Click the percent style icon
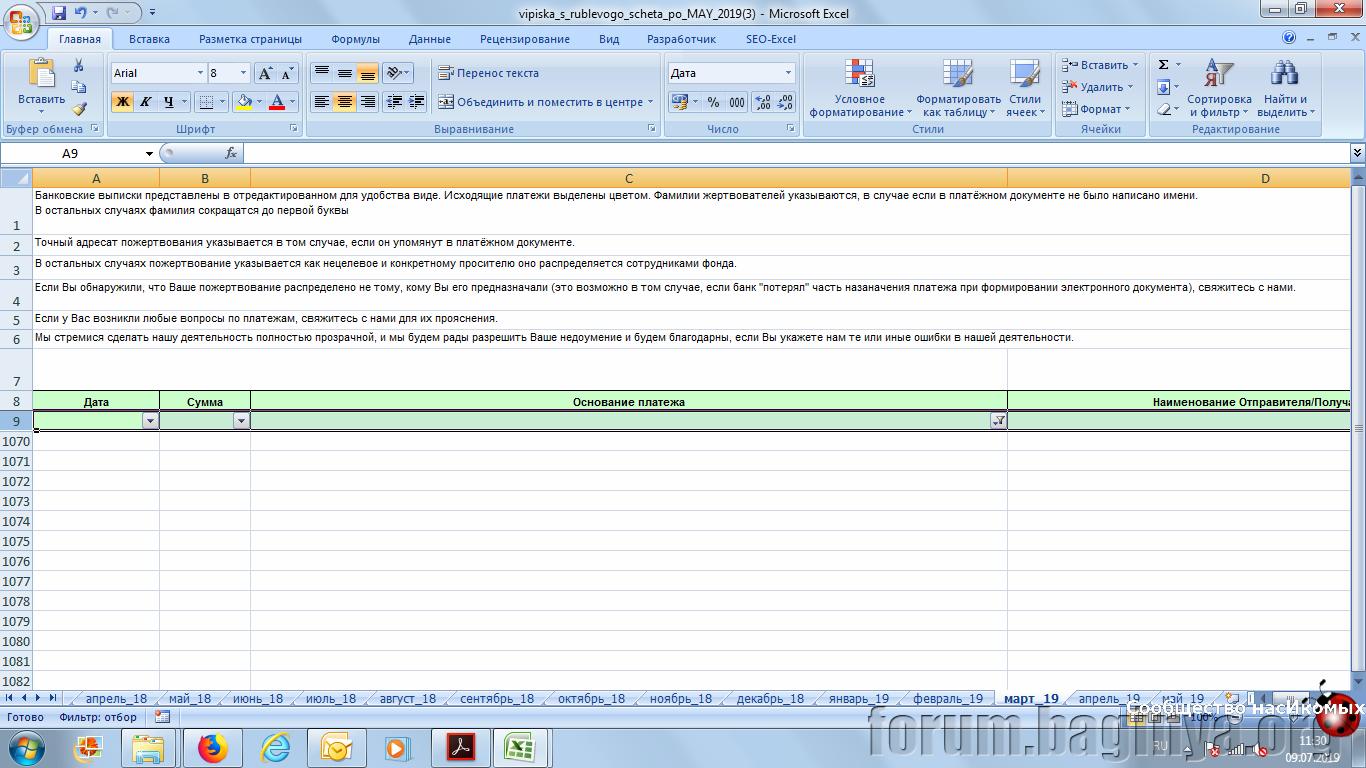 (x=713, y=102)
